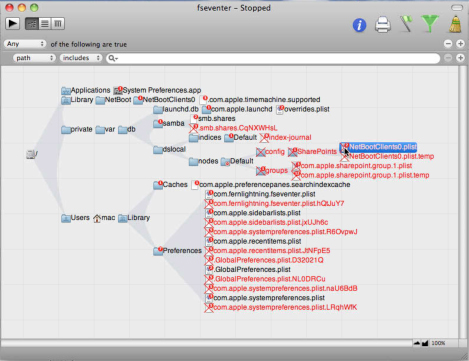The width and height of the screenshot is (469, 361).
Task: Start monitoring with the play button
Action: (12, 24)
